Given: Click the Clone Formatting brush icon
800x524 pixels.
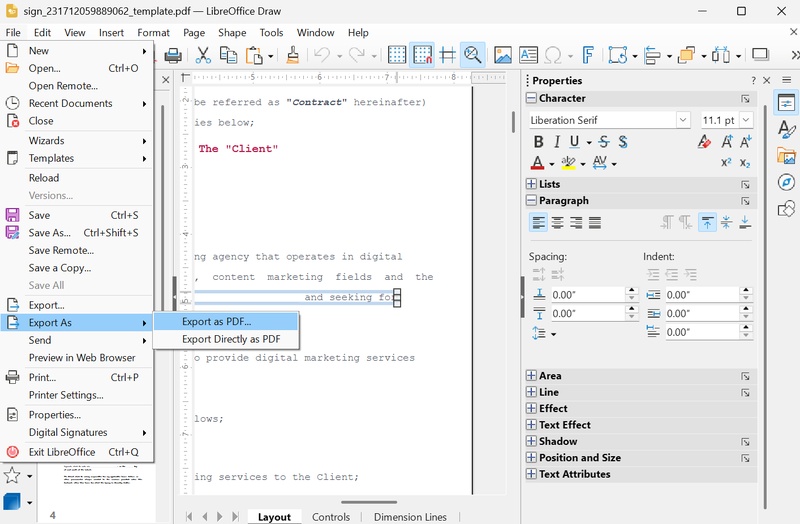Looking at the screenshot, I should [x=293, y=55].
